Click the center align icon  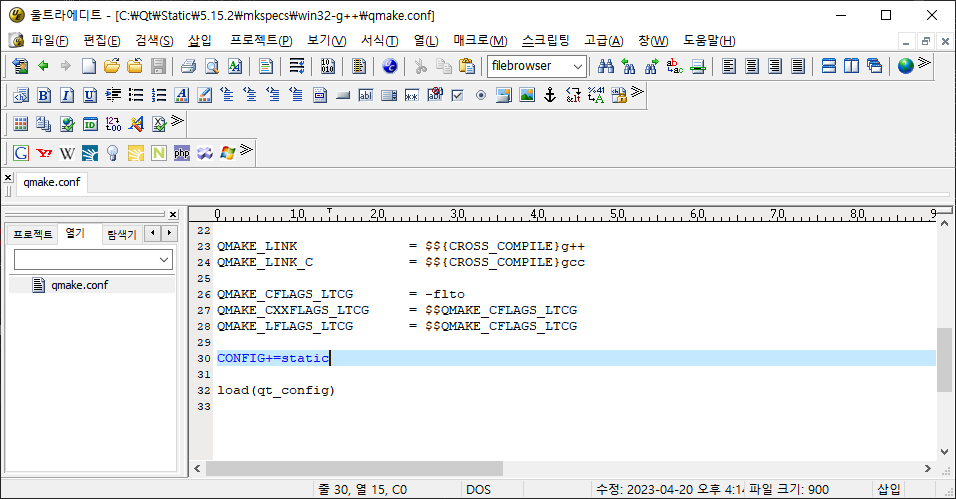click(752, 66)
